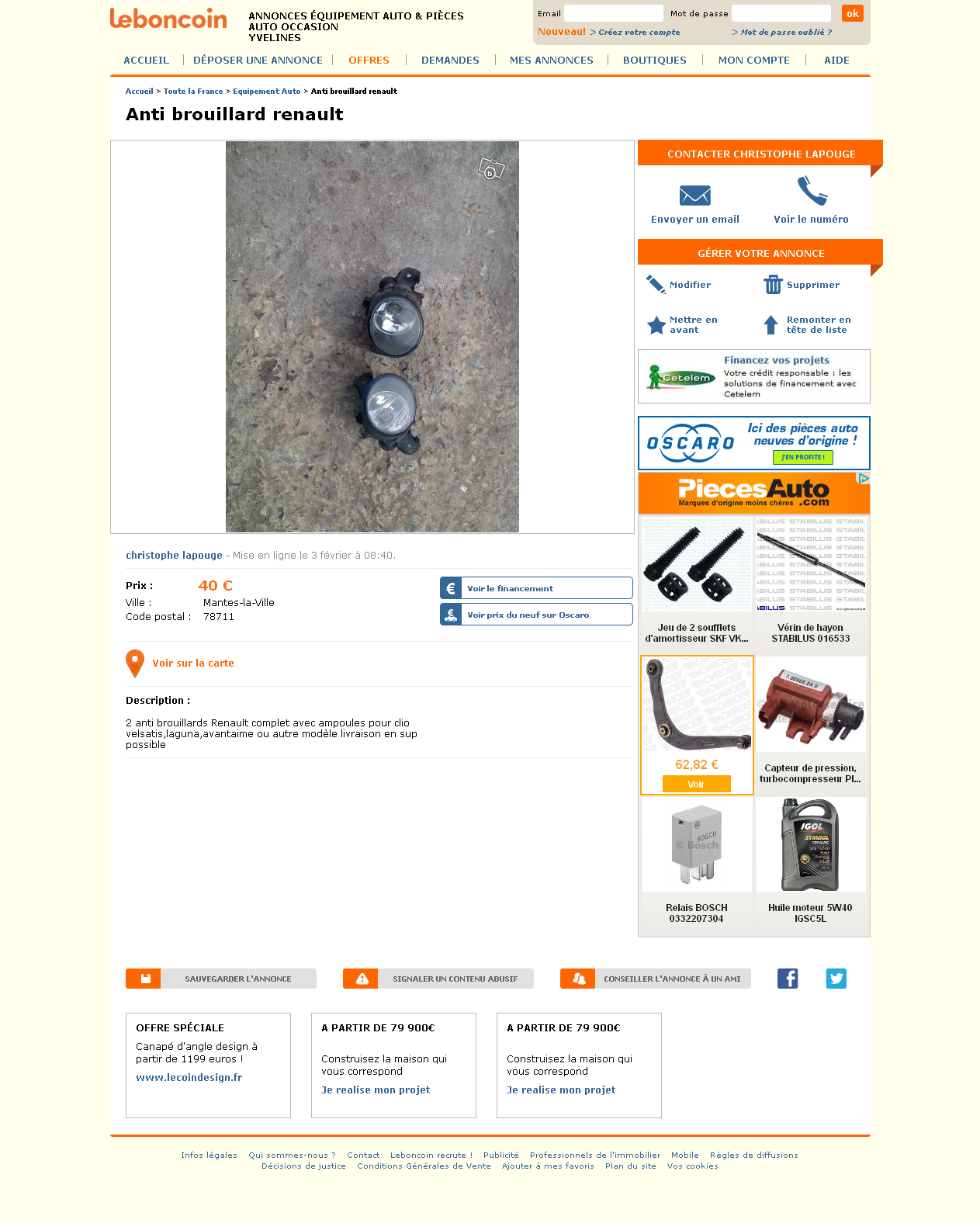
Task: Click the orange map pin icon
Action: 135,663
